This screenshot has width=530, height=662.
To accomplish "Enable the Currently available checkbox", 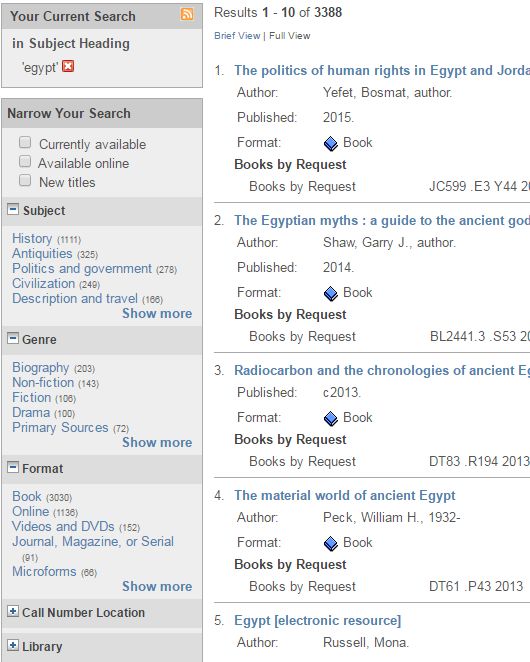I will [25, 142].
